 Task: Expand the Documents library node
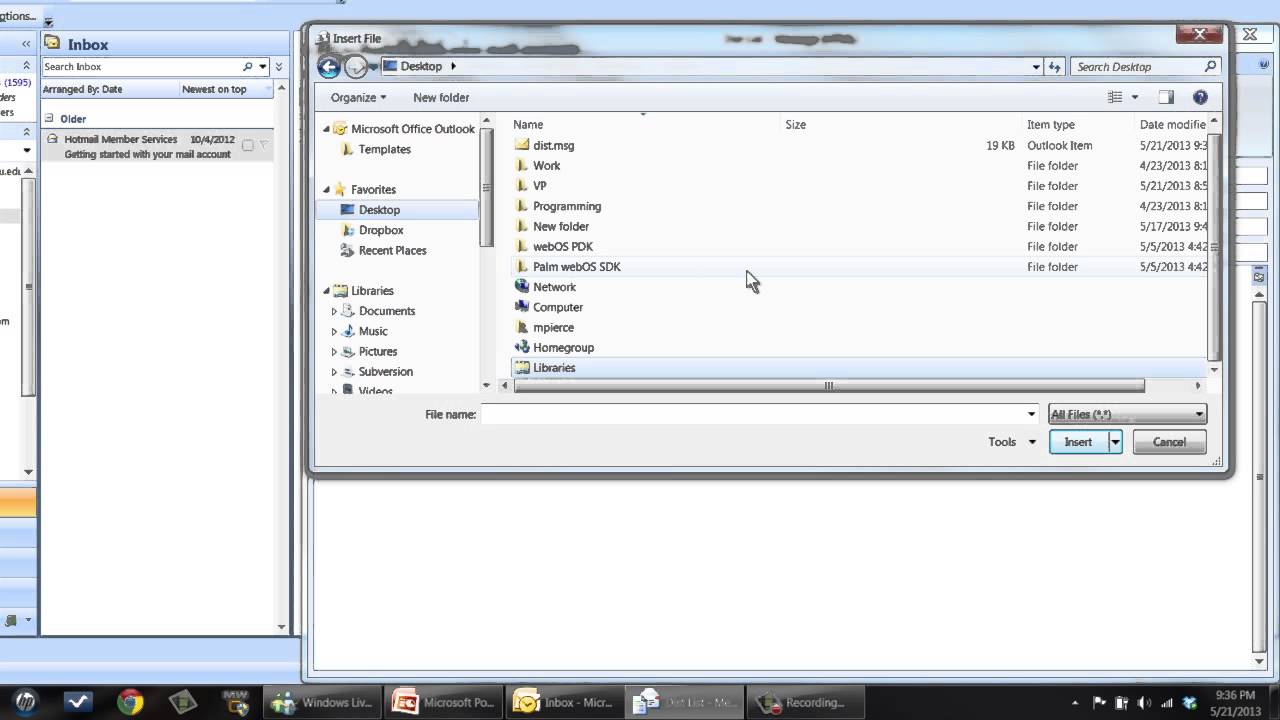coord(334,311)
